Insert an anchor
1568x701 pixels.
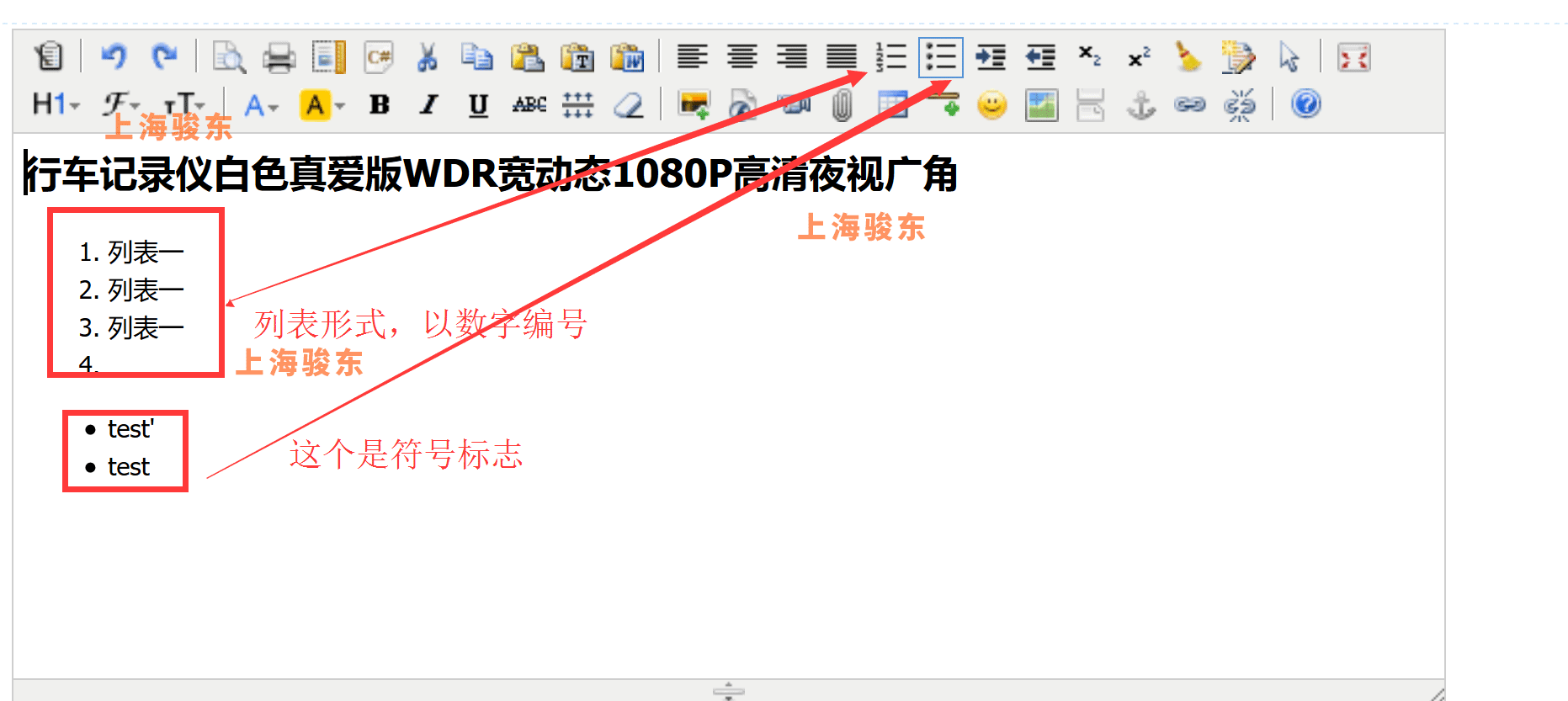coord(1141,105)
